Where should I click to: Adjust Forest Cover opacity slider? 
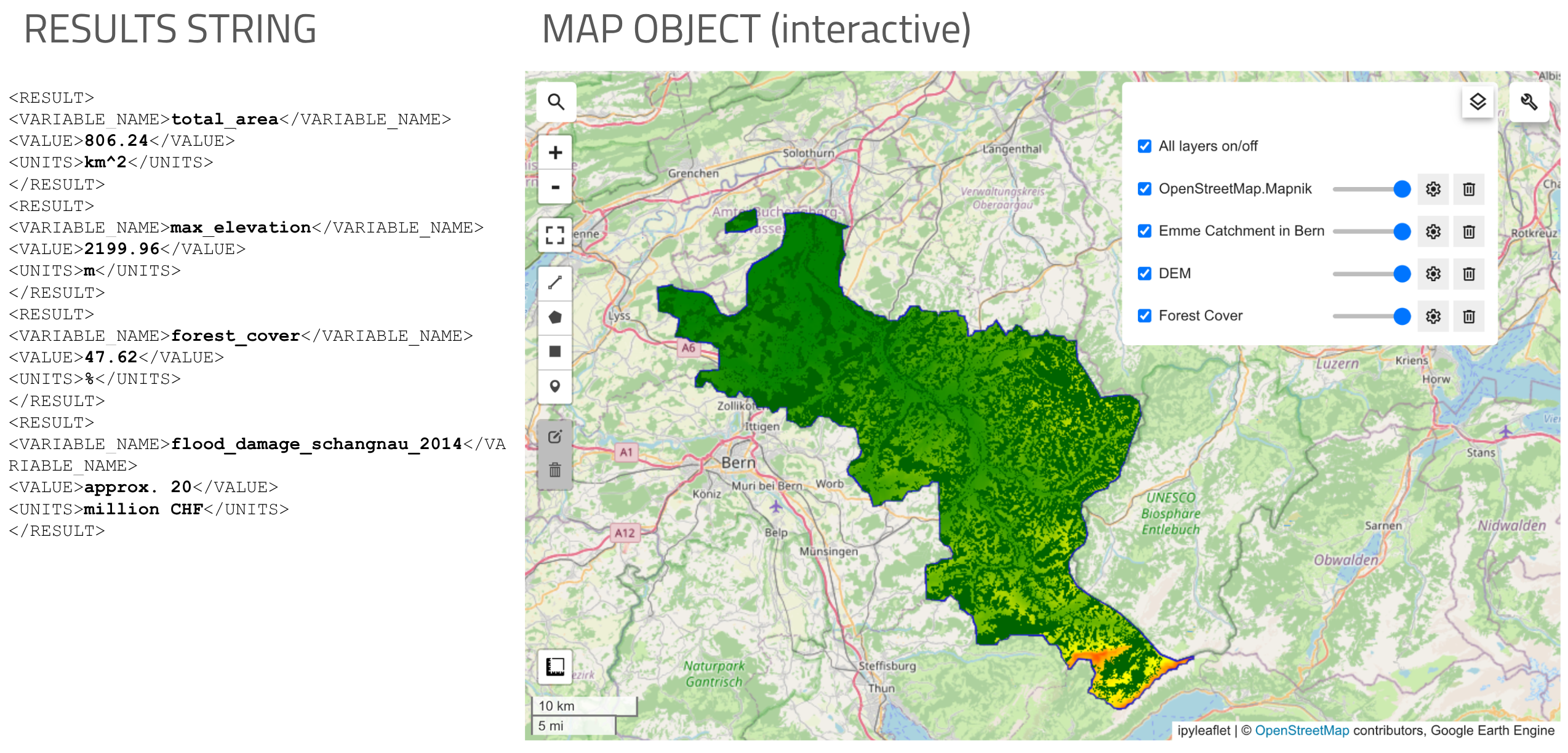(x=1371, y=316)
